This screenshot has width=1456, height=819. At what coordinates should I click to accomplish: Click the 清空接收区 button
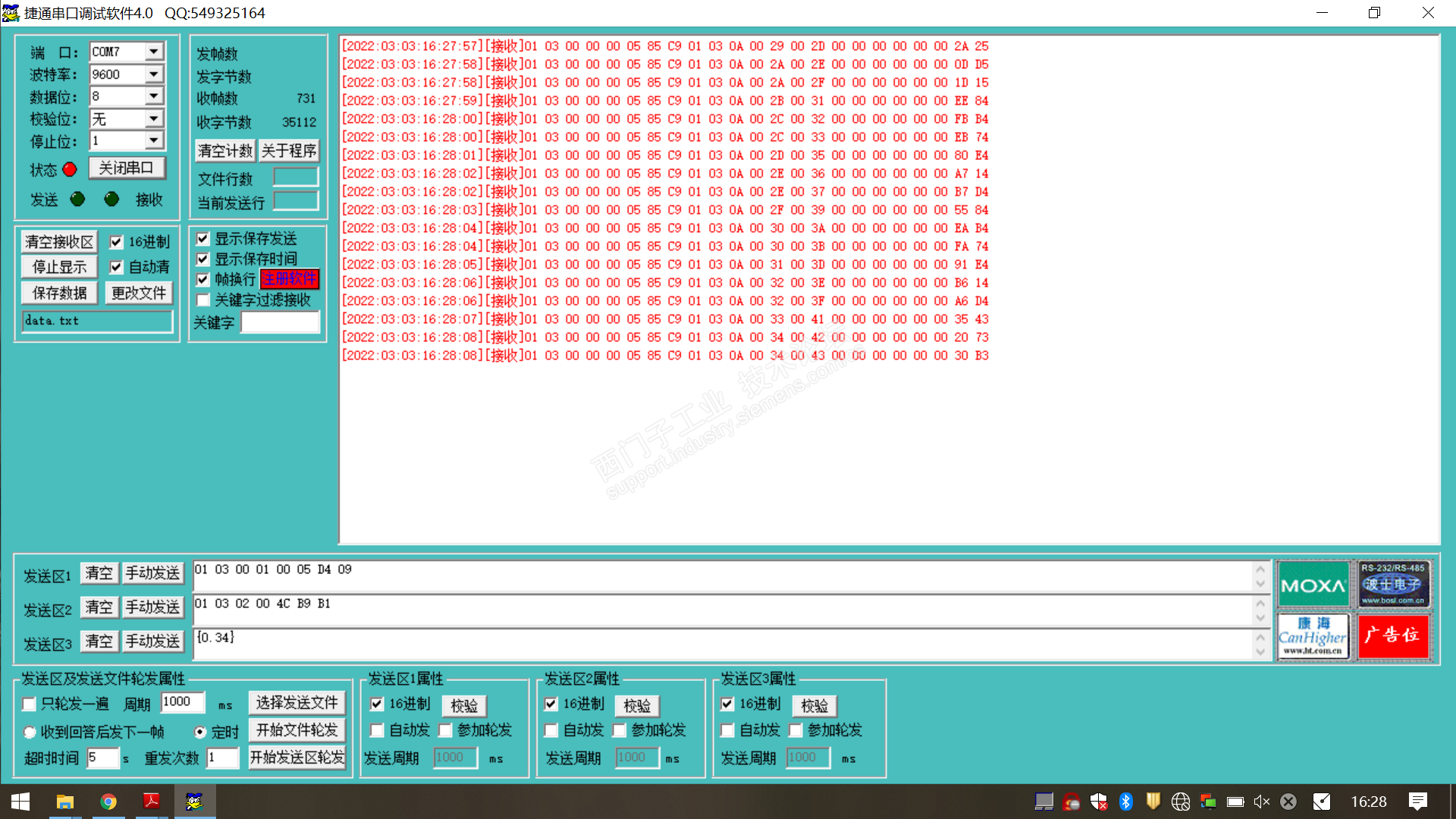pyautogui.click(x=59, y=242)
